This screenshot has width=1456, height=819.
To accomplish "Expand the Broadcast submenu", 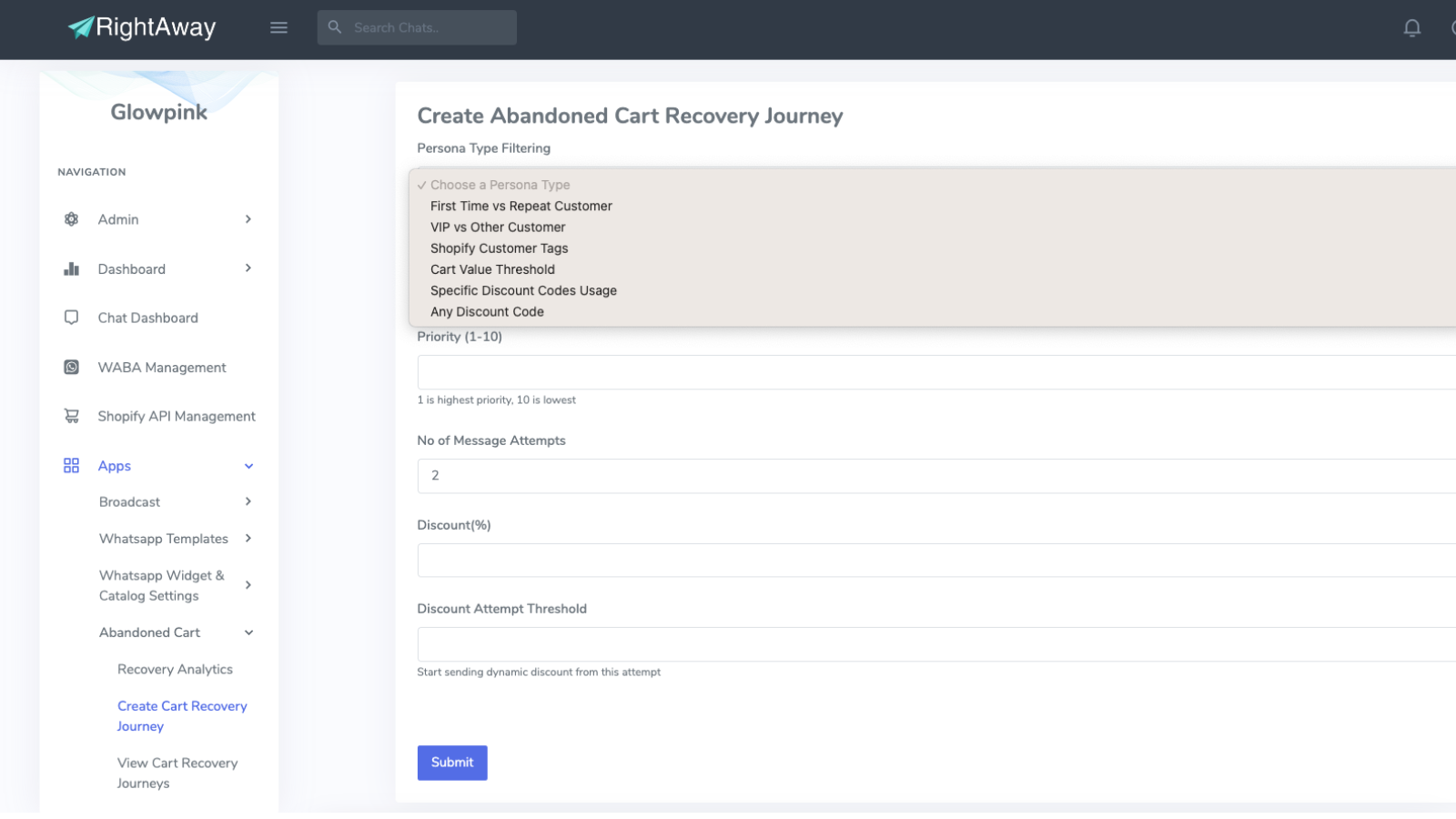I will [248, 501].
